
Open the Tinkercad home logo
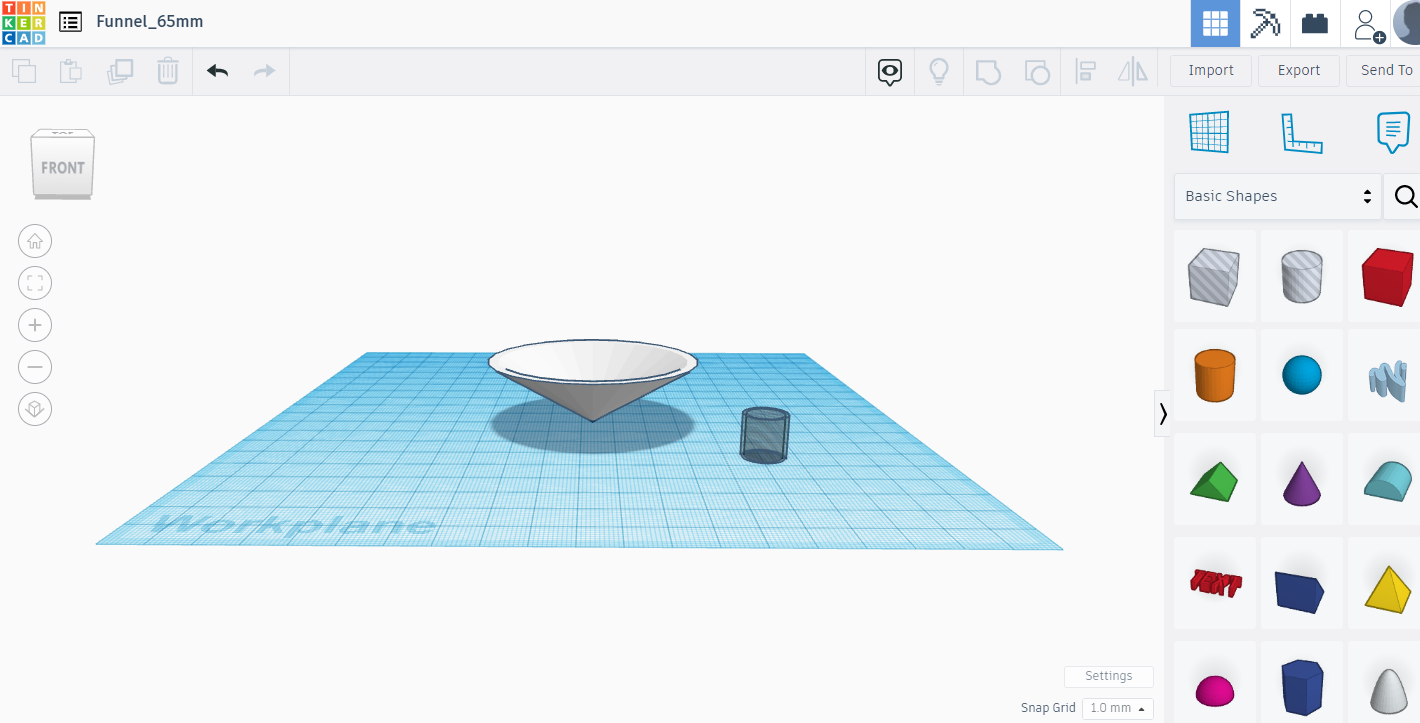pyautogui.click(x=23, y=23)
